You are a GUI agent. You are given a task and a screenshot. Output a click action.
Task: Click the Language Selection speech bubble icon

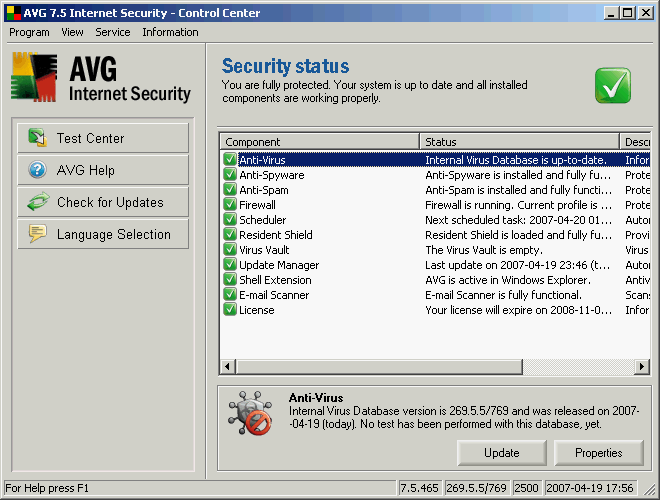[x=37, y=234]
